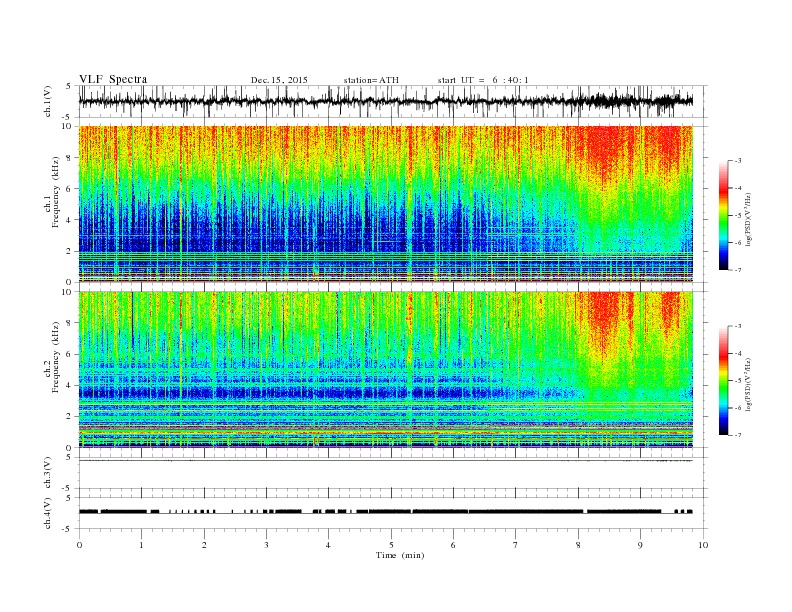Screen dimensions: 792x612
Task: Click the "Time (min)" x-axis label
Action: coord(400,555)
